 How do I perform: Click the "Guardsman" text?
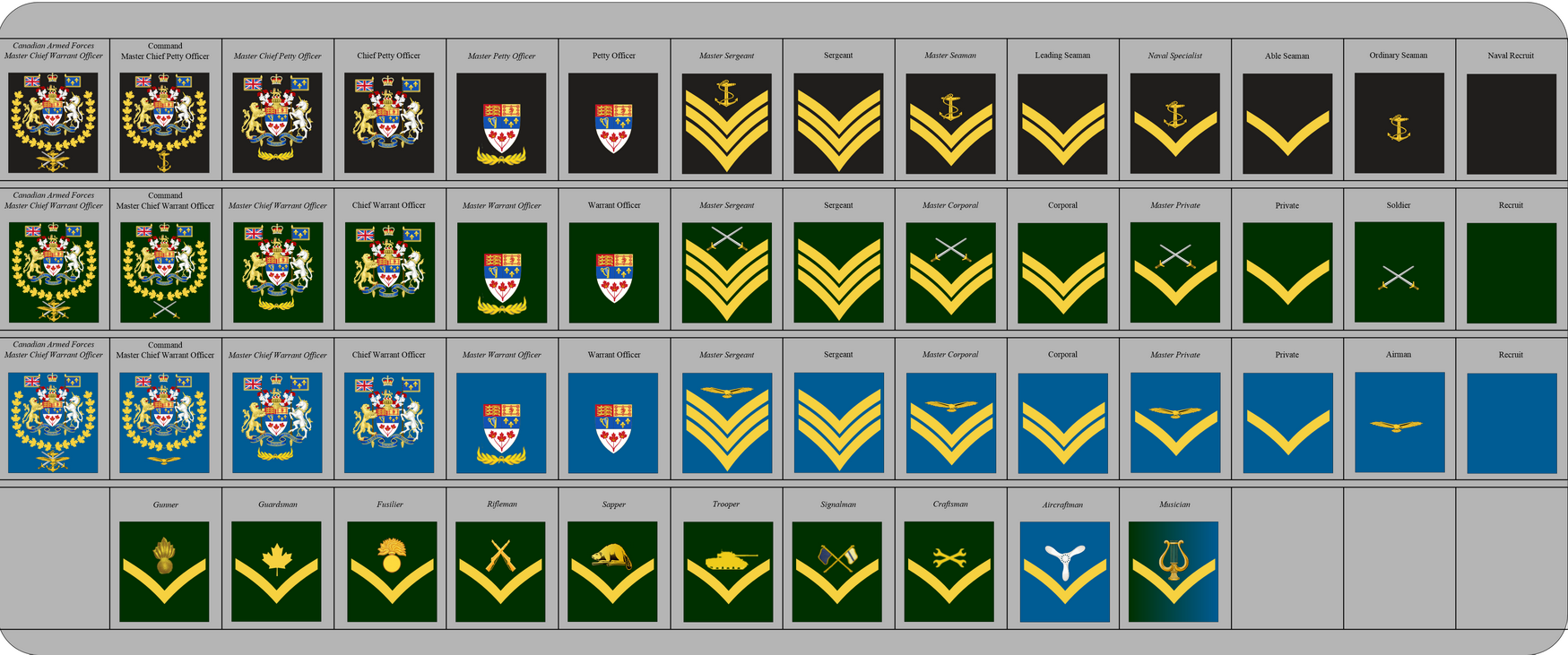click(278, 504)
